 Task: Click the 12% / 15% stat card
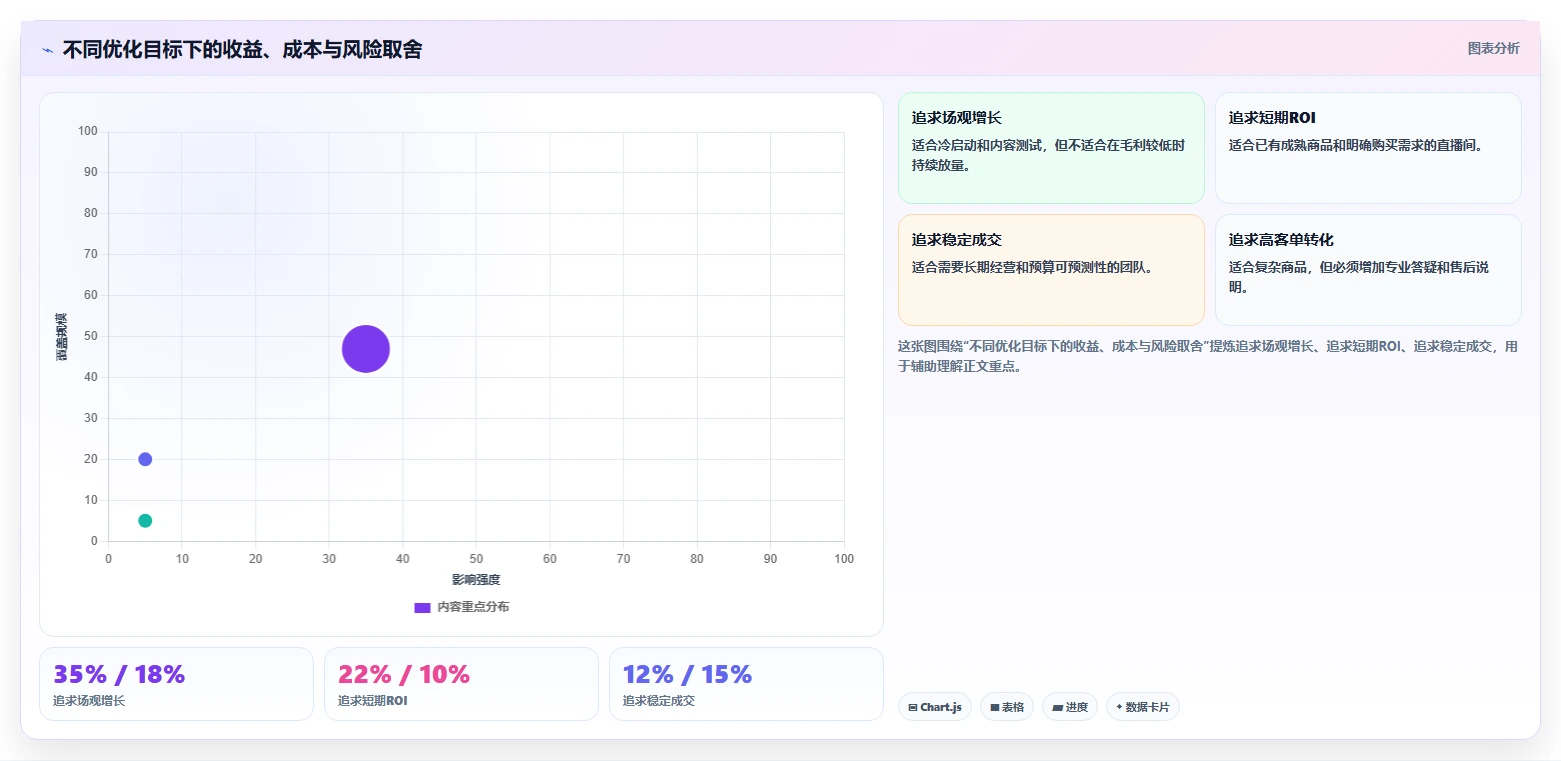pyautogui.click(x=746, y=684)
